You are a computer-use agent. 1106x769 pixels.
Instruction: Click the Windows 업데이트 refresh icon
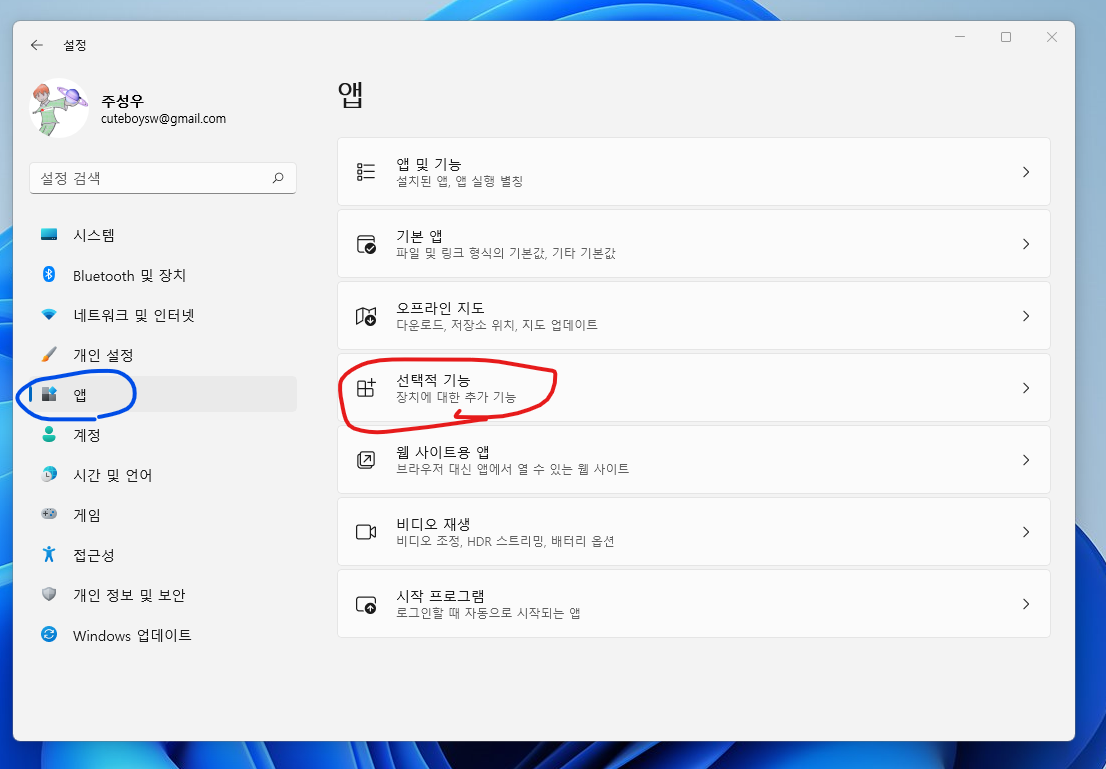tap(49, 634)
